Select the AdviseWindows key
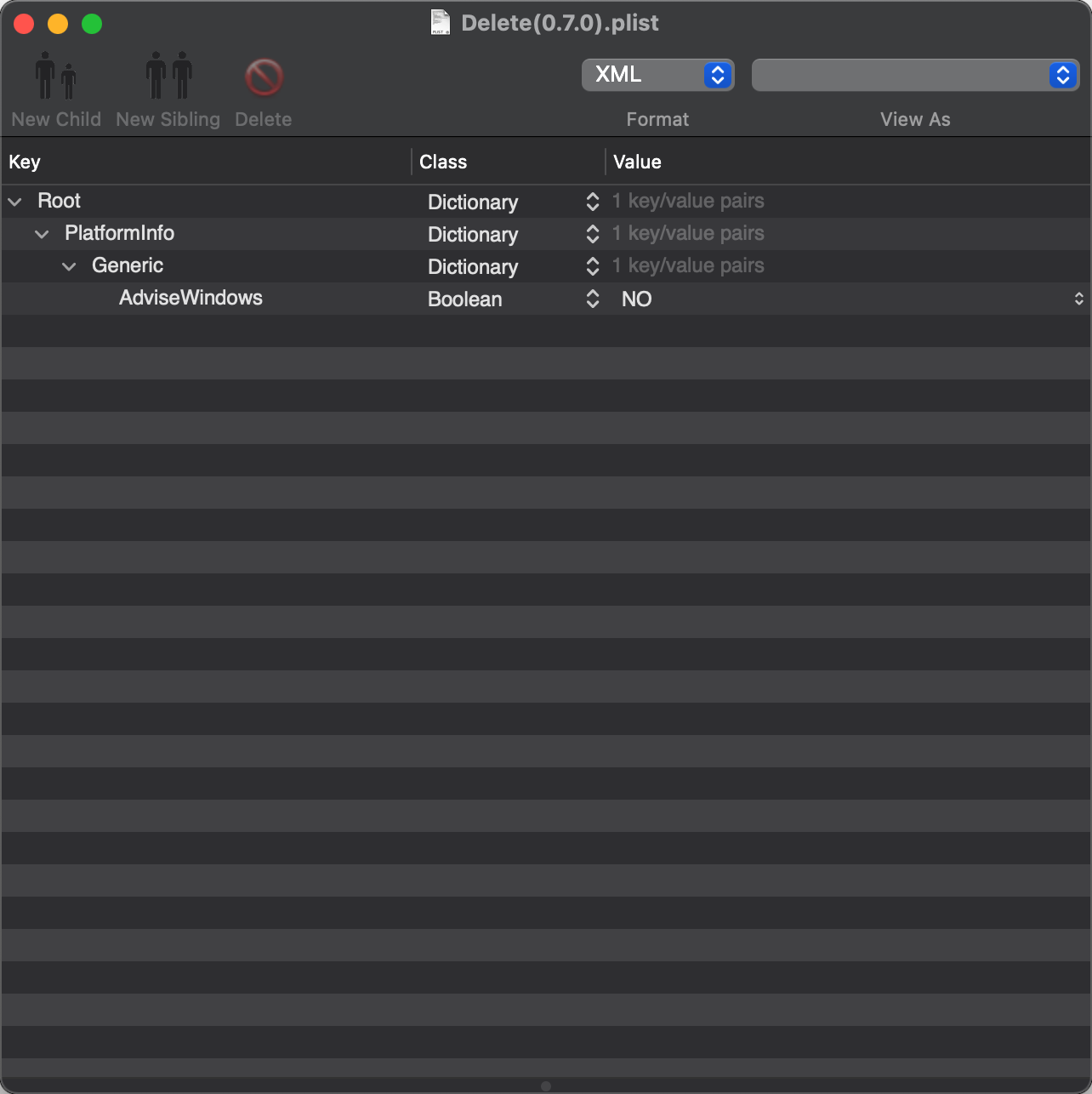The height and width of the screenshot is (1094, 1092). tap(191, 298)
